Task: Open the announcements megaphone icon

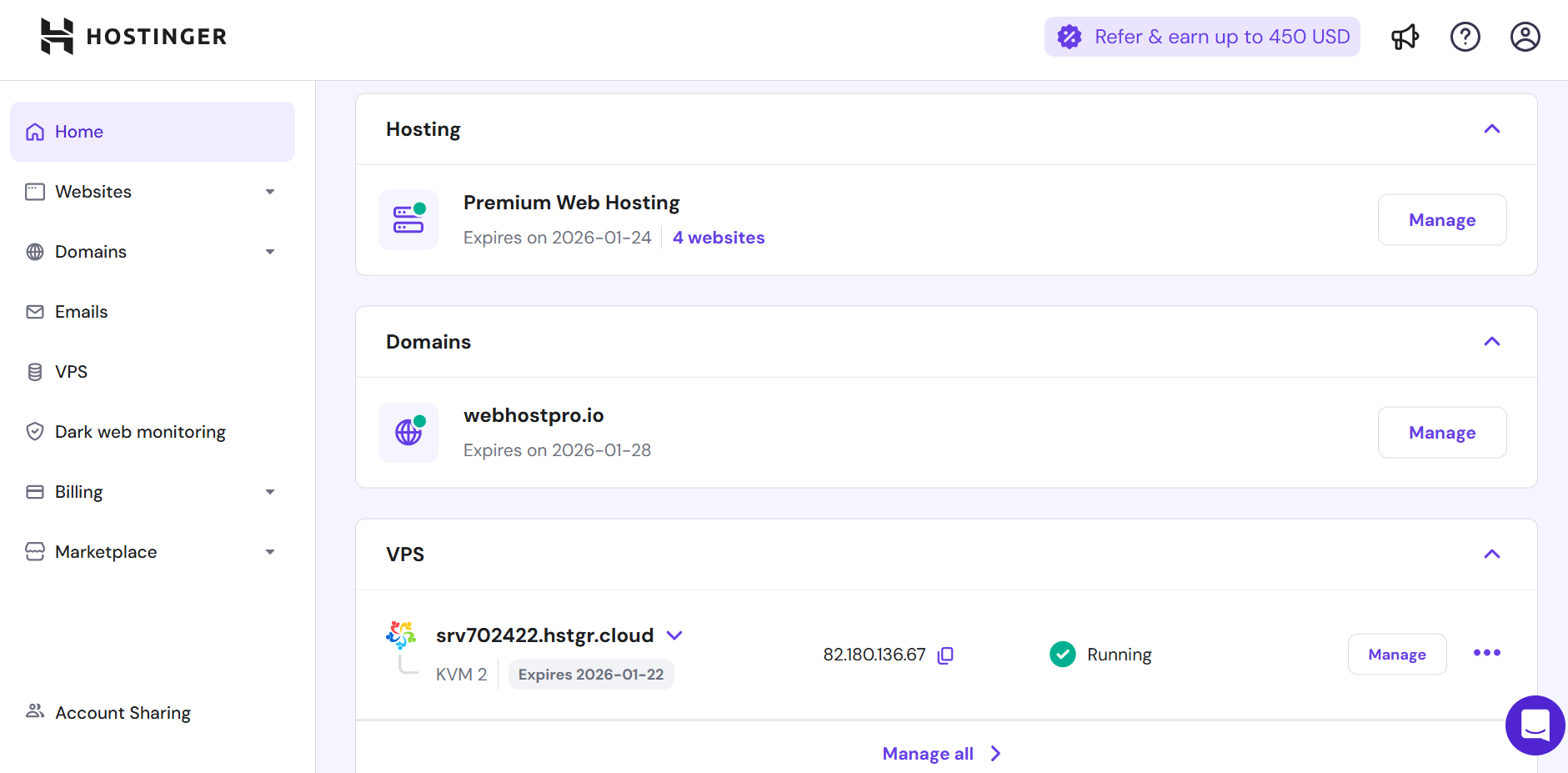Action: 1405,37
